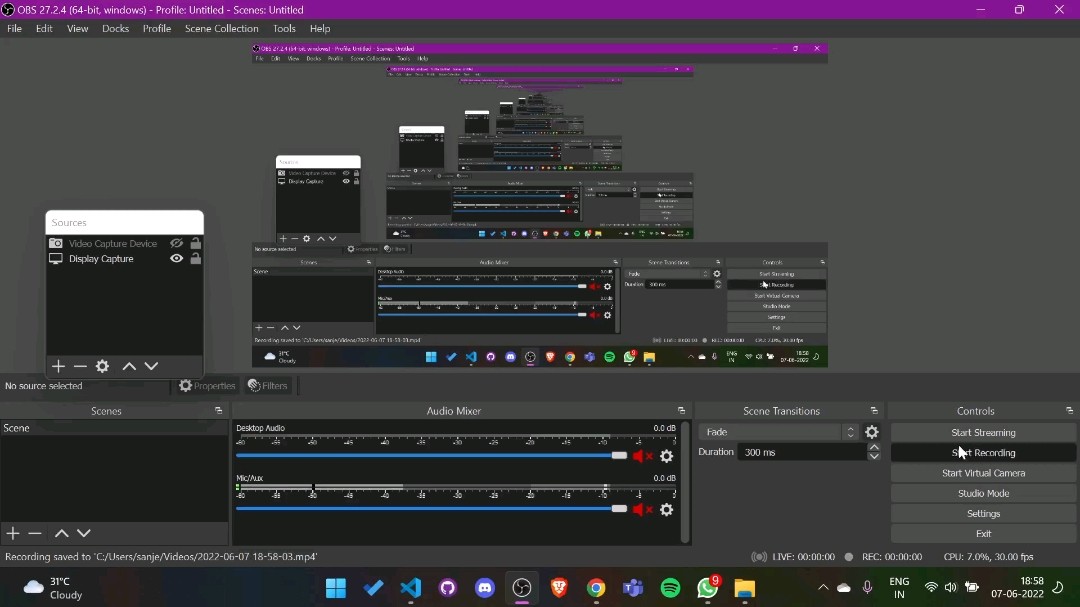This screenshot has height=607, width=1080.
Task: Pop out the Scenes dock
Action: (218, 411)
